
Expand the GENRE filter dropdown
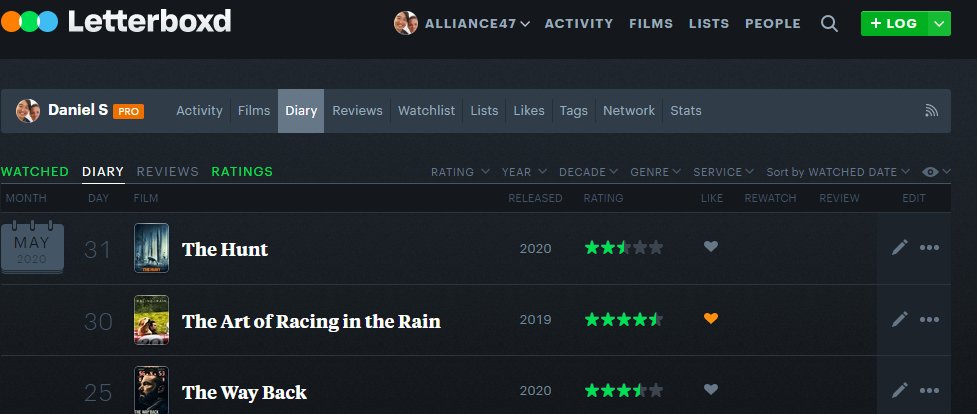(655, 172)
